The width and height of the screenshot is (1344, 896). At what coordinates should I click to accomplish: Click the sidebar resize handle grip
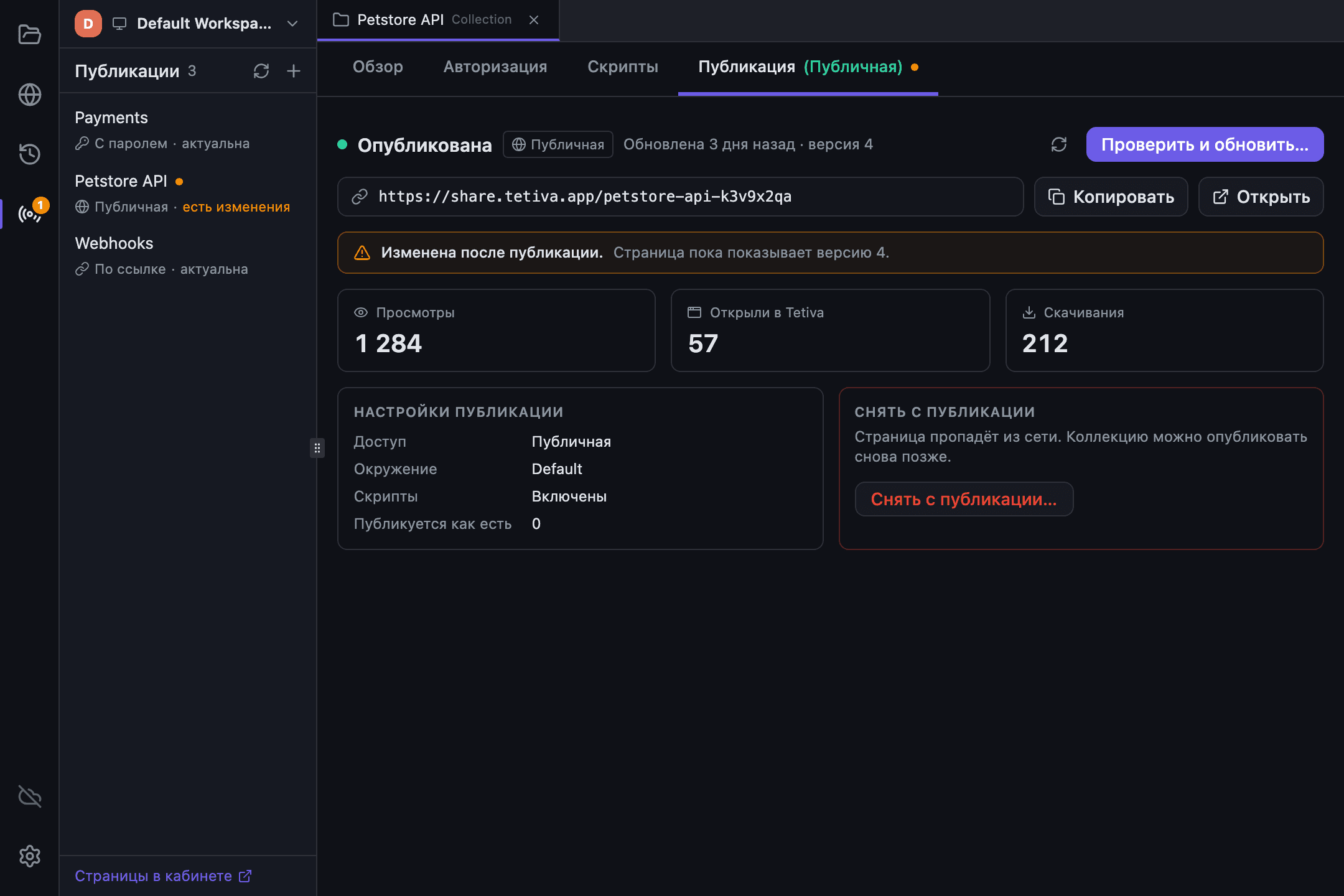(317, 448)
